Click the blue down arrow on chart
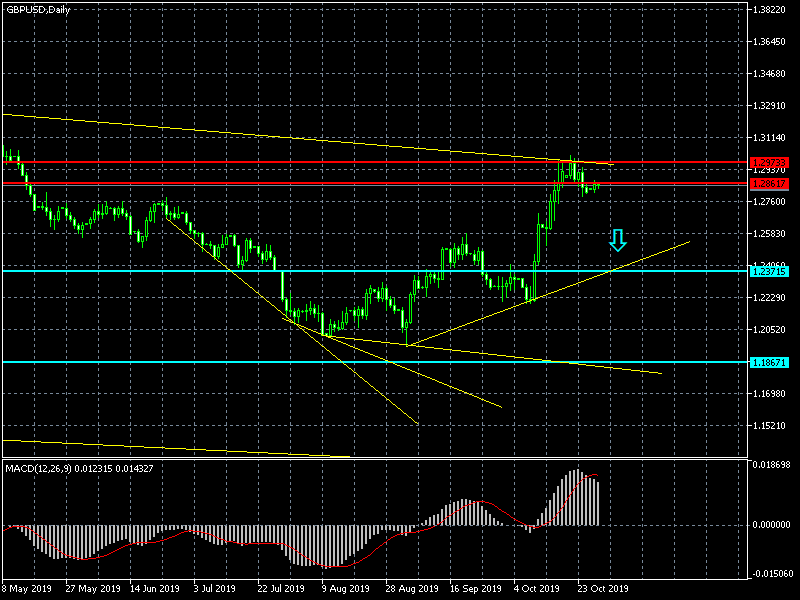Image resolution: width=800 pixels, height=600 pixels. pos(618,239)
